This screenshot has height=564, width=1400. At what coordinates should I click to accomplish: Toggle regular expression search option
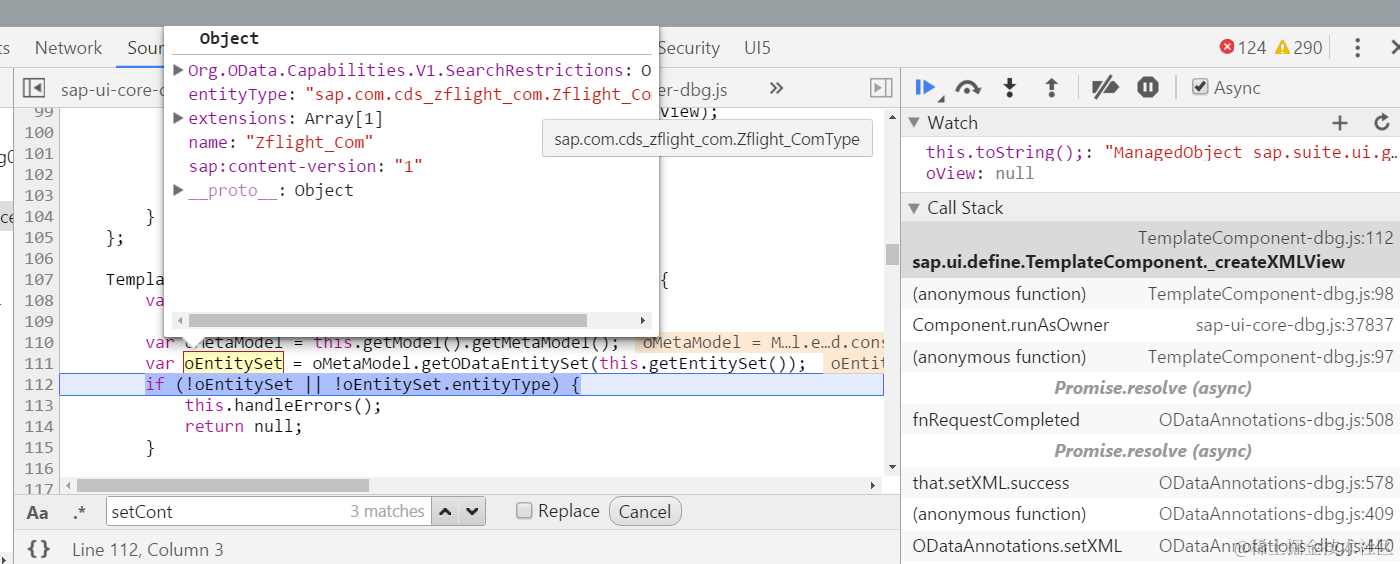[80, 512]
